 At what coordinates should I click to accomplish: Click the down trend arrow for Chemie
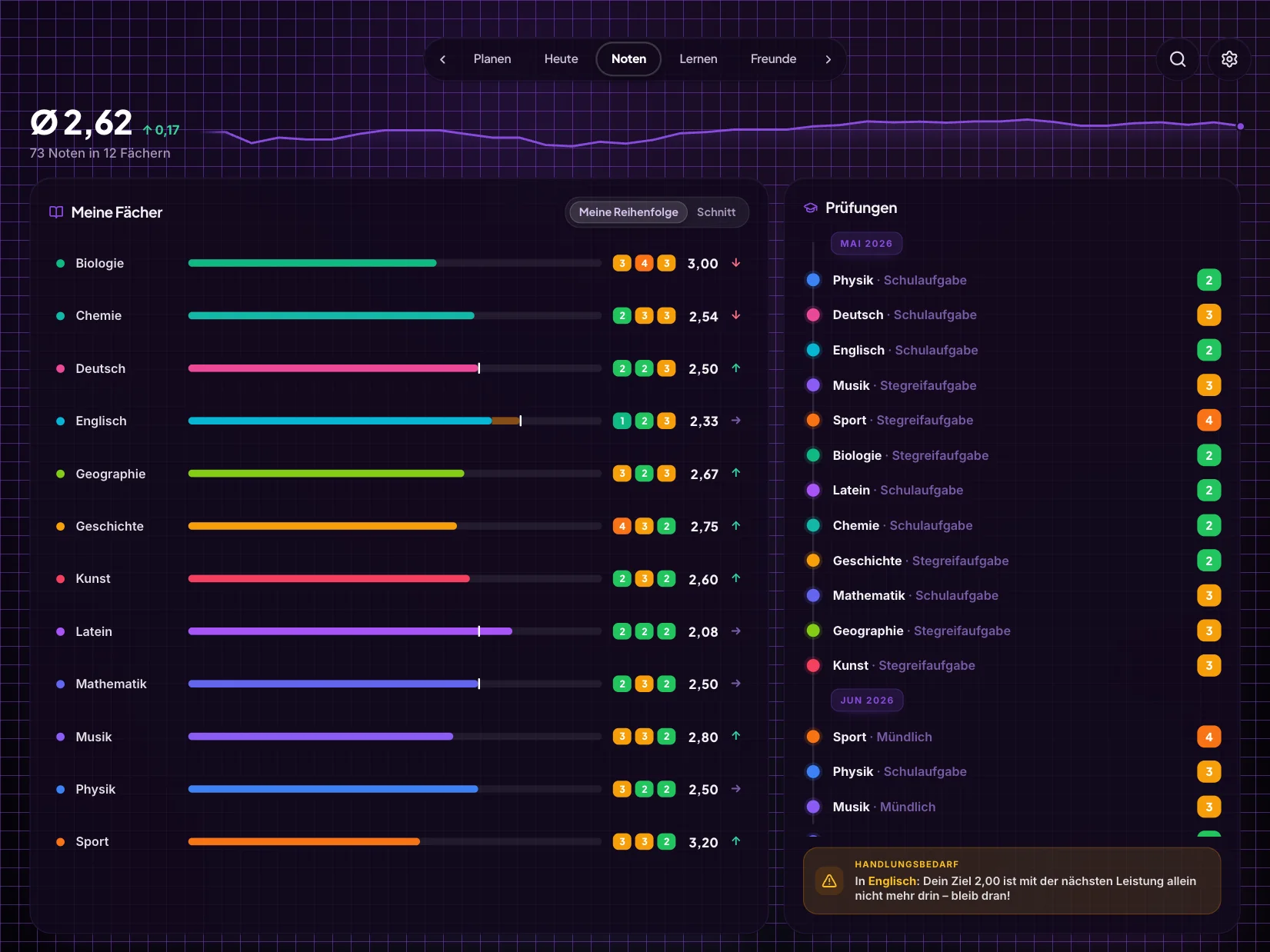tap(736, 315)
